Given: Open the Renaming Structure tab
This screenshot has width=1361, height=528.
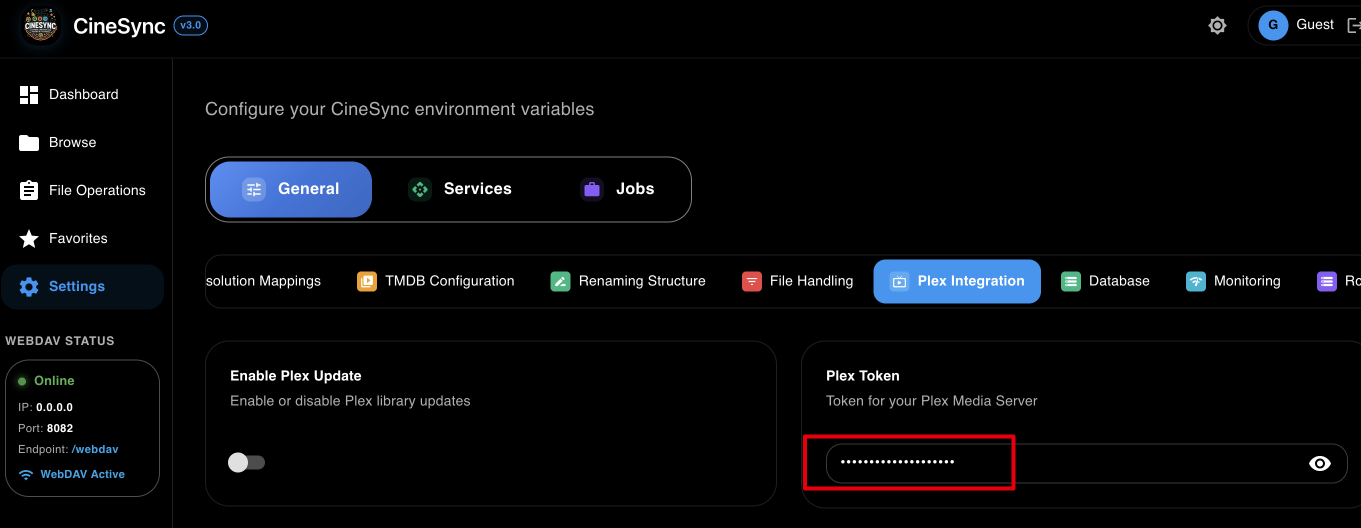Looking at the screenshot, I should 628,281.
